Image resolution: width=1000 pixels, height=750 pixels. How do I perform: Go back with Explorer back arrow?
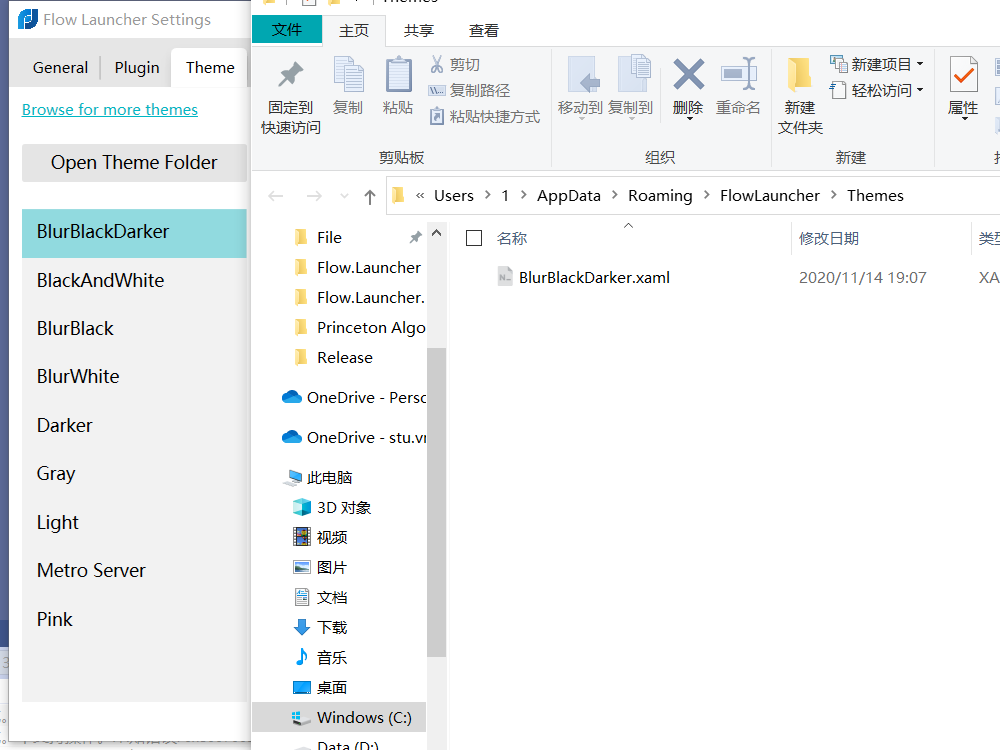click(x=276, y=196)
